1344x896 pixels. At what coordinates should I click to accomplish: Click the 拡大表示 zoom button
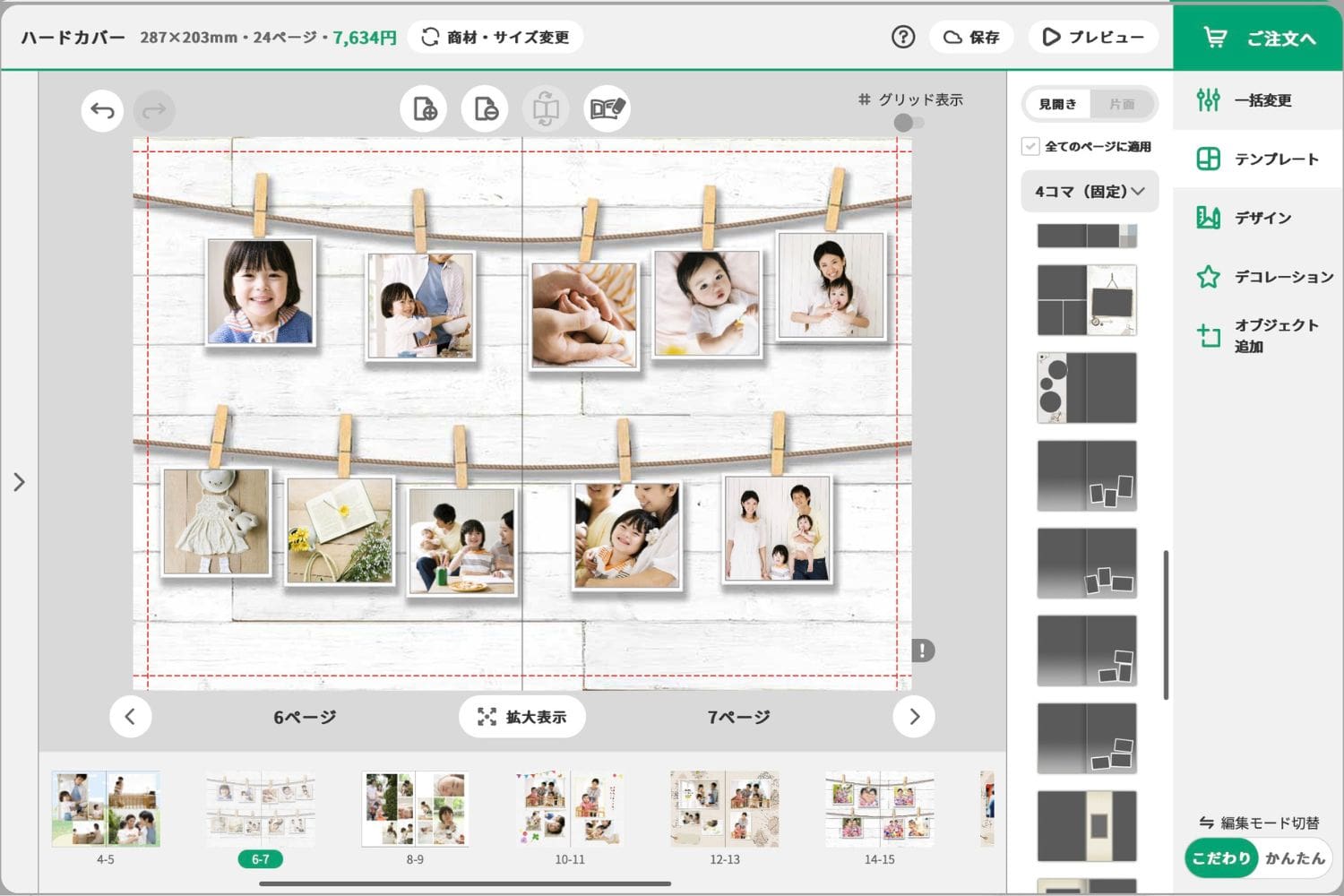click(x=522, y=717)
